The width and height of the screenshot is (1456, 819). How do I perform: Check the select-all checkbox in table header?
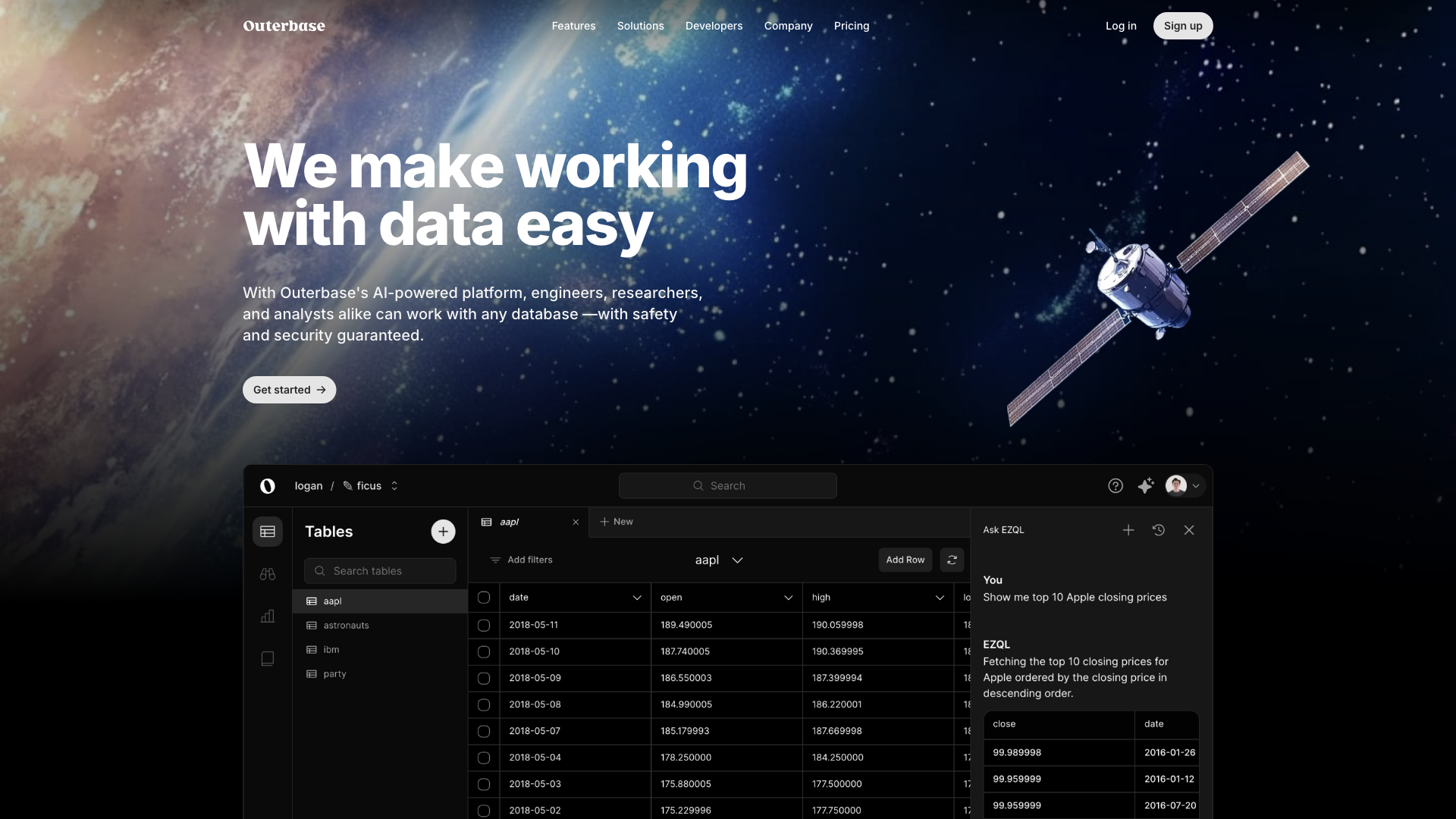pos(485,598)
